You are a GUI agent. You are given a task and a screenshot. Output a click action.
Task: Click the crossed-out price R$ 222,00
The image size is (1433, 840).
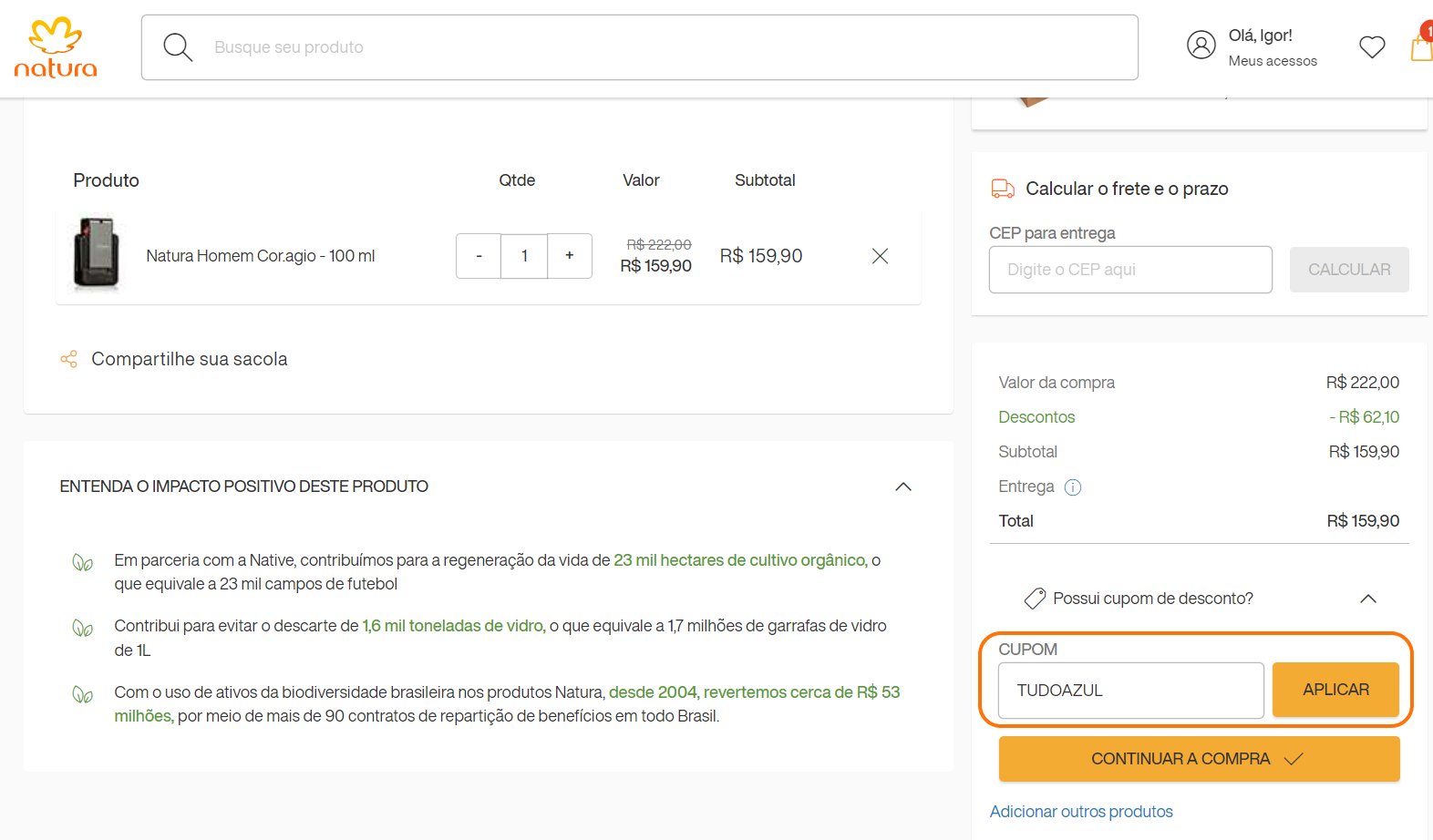pyautogui.click(x=659, y=245)
